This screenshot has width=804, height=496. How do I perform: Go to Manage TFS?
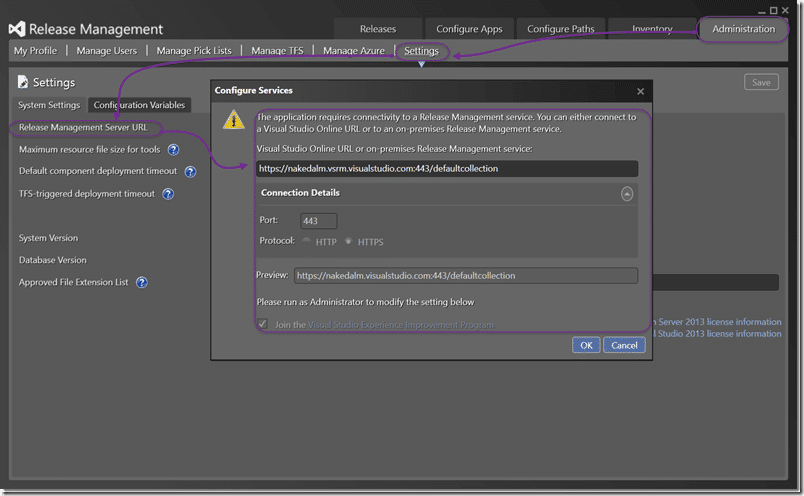[277, 51]
